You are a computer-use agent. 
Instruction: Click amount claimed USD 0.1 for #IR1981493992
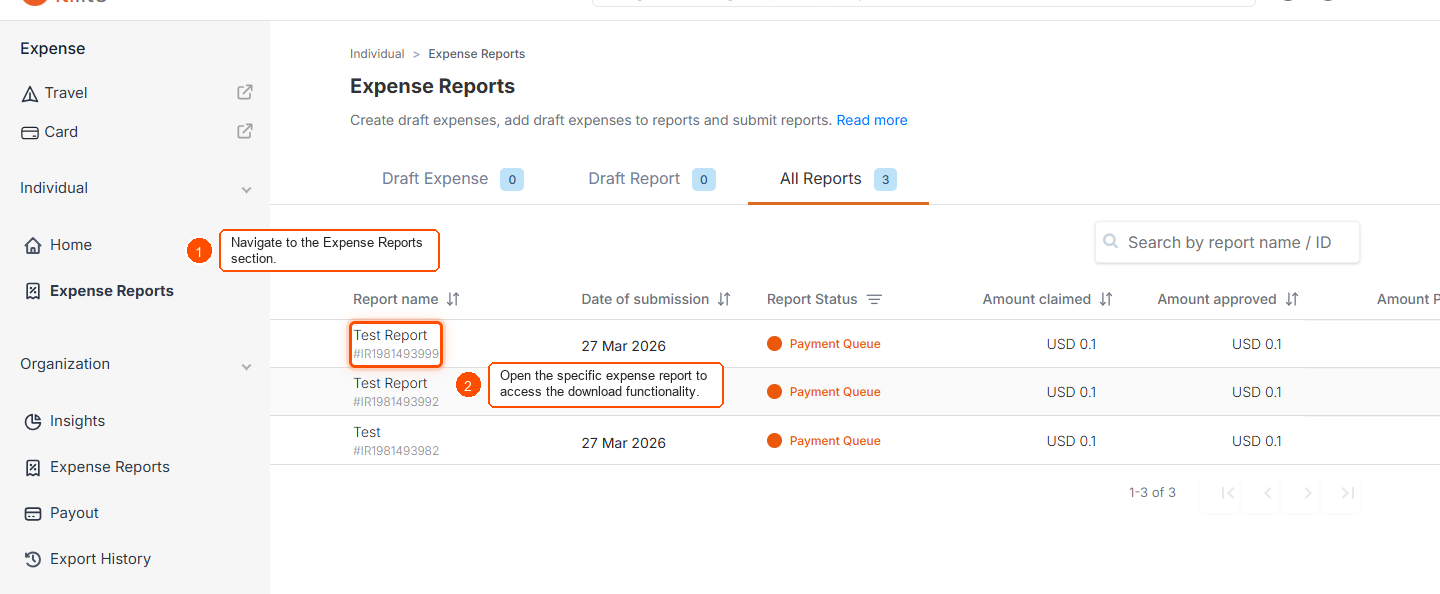click(x=1071, y=392)
